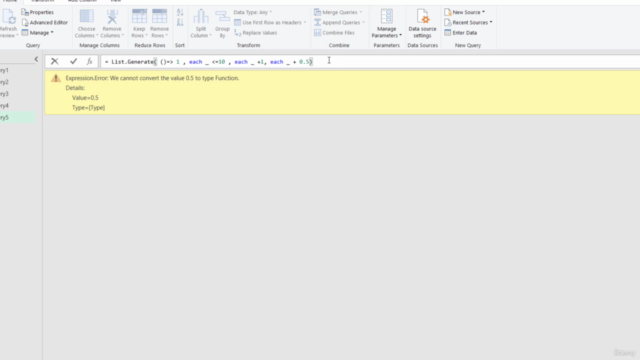Image resolution: width=640 pixels, height=360 pixels.
Task: Collapse the queries pane
Action: pos(36,60)
